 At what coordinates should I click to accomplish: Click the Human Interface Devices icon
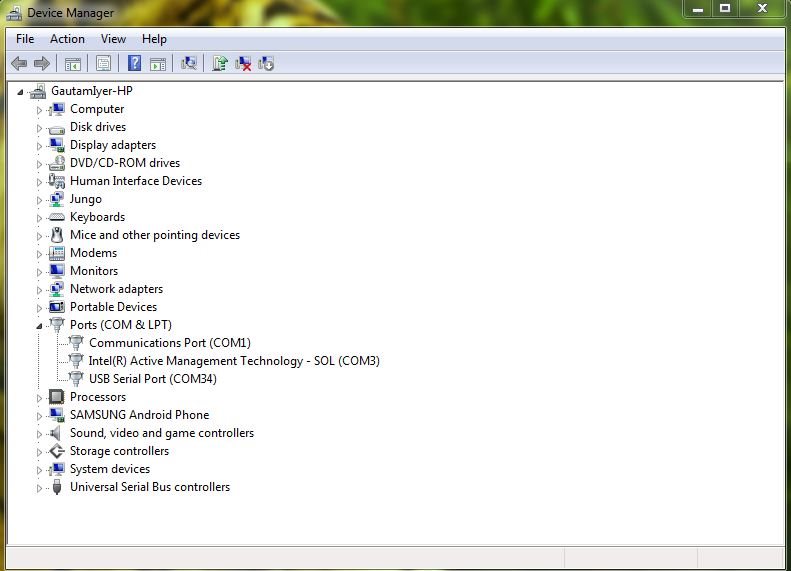click(x=56, y=181)
